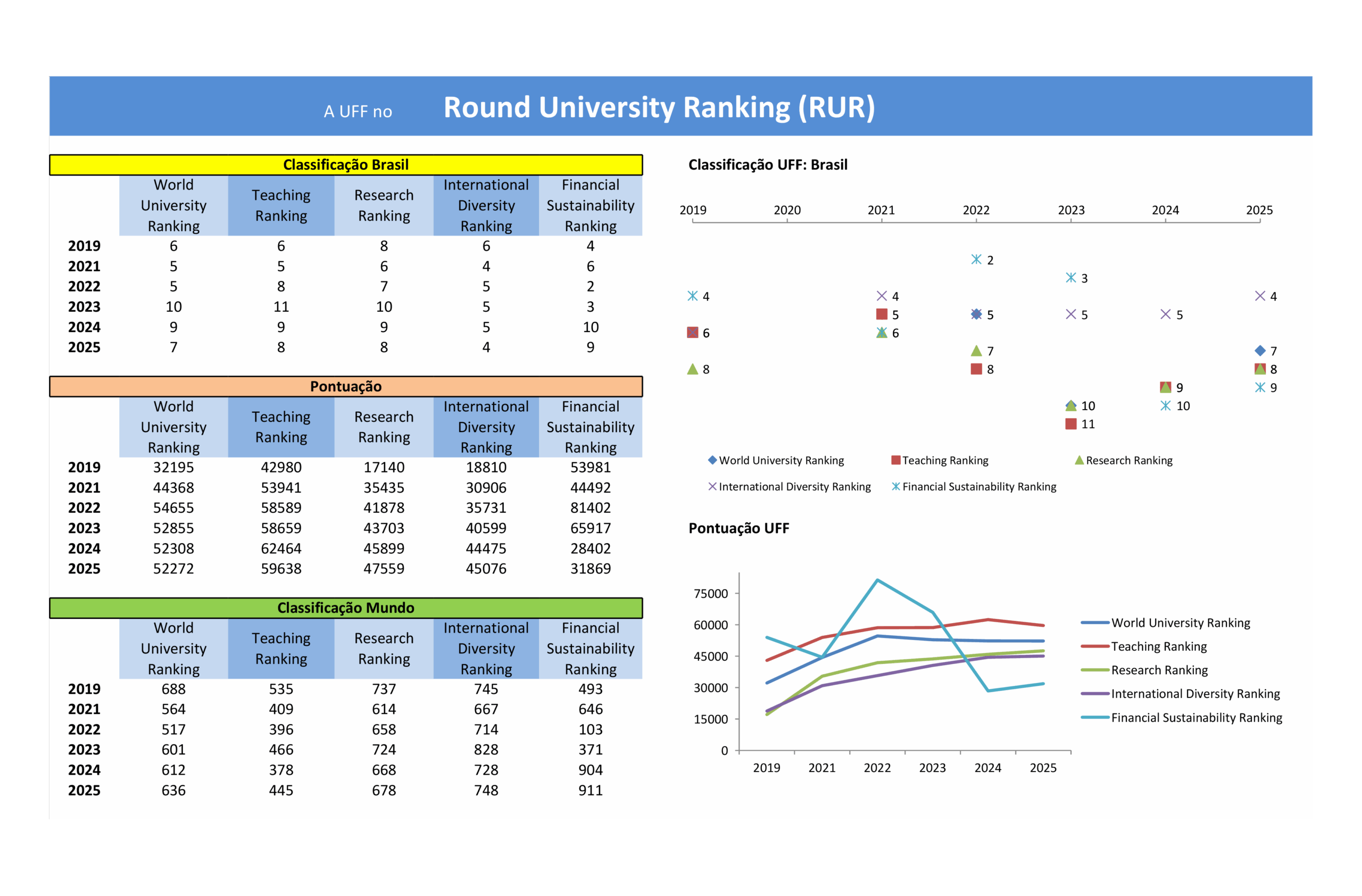Select the red square data point labeled 11

pos(1072,424)
